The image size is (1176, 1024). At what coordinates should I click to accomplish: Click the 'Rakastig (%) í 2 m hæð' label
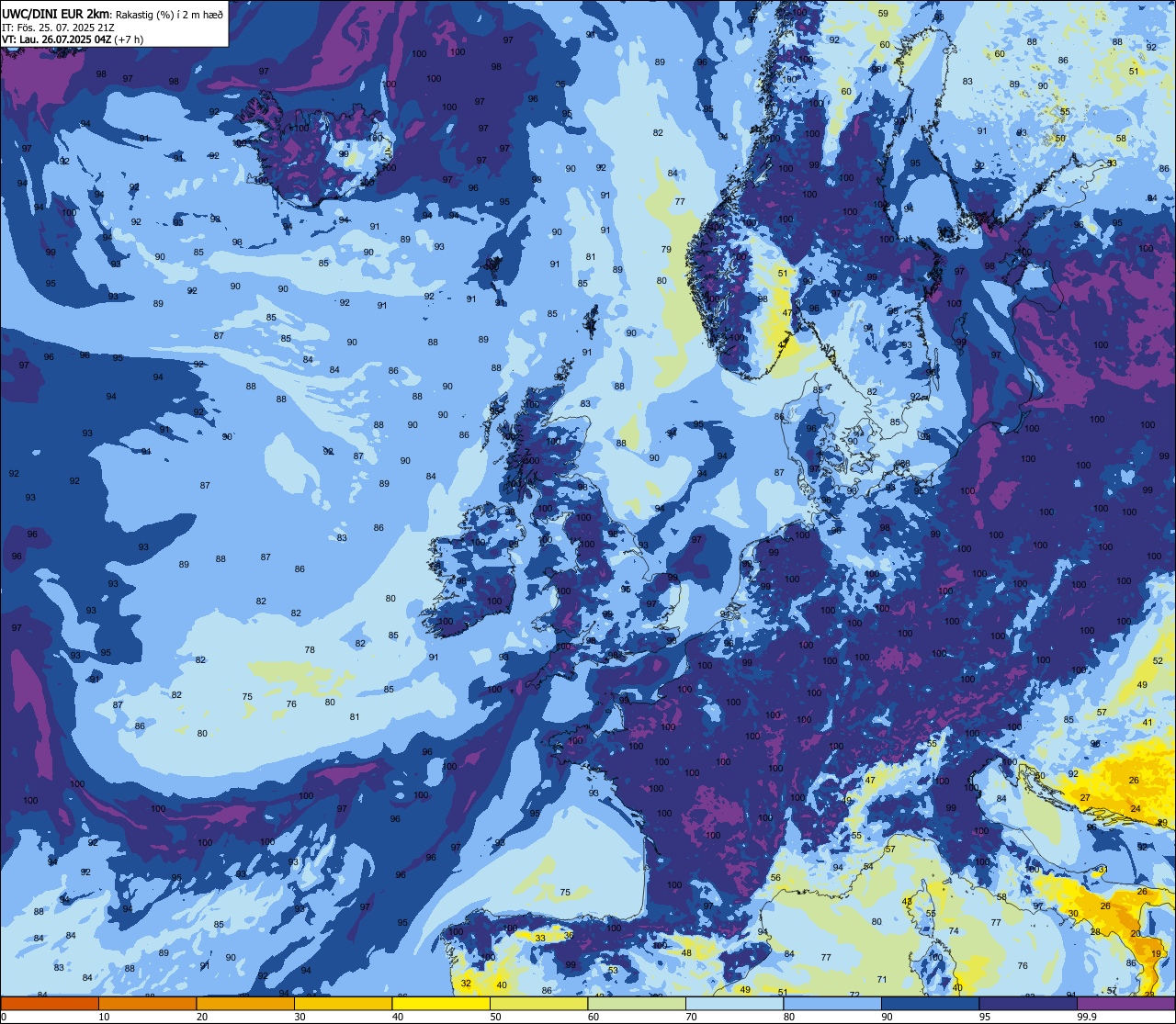point(169,13)
